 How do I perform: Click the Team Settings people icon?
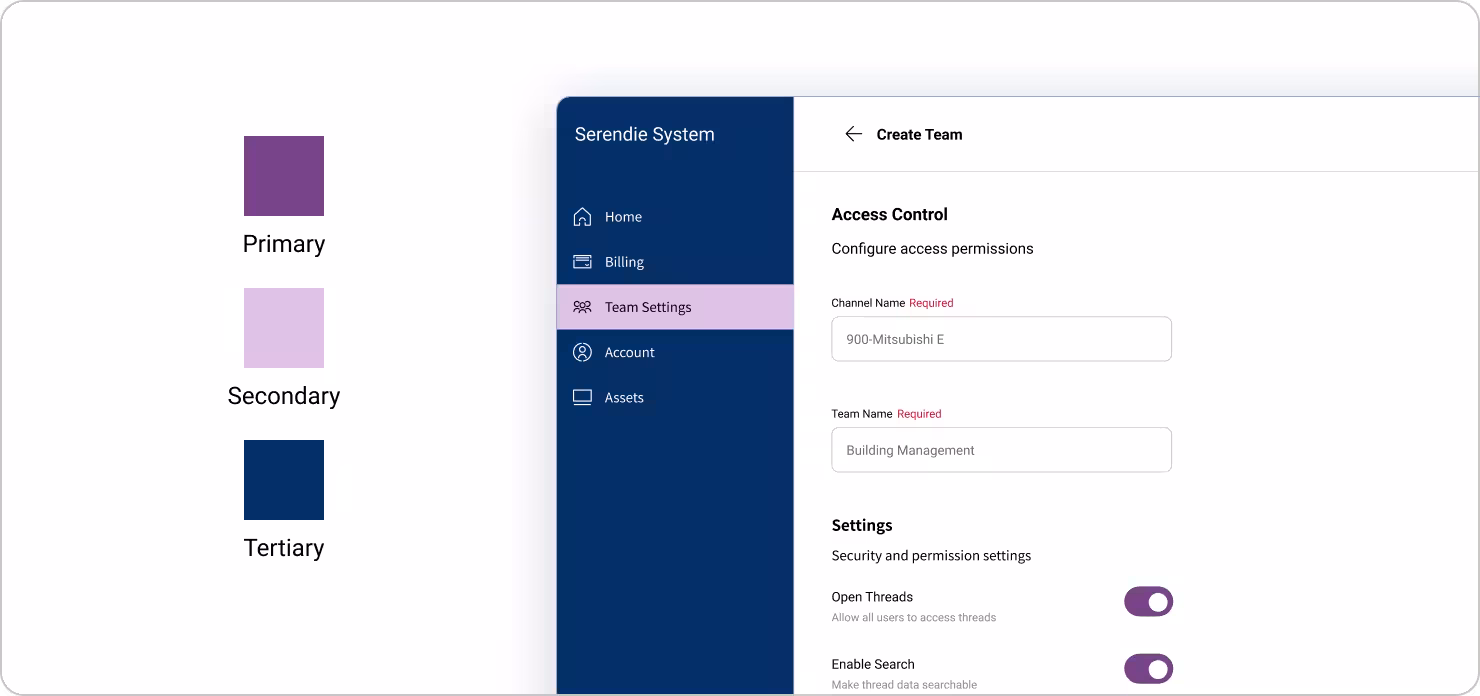[x=582, y=307]
